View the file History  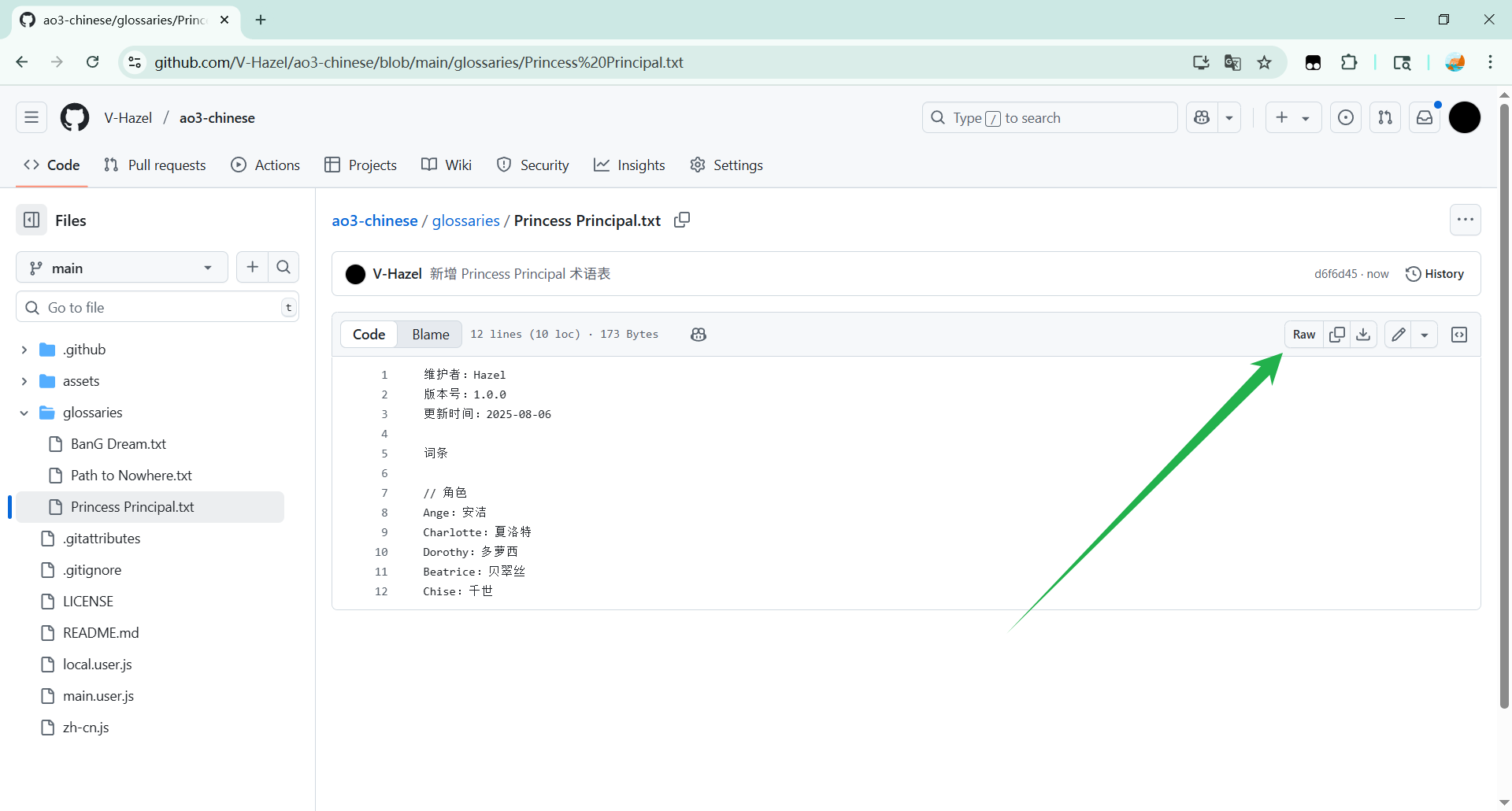[x=1435, y=274]
